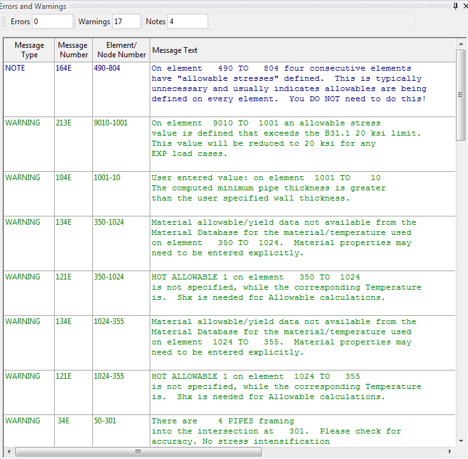The width and height of the screenshot is (468, 459).
Task: Sort by Message Type column header
Action: coord(29,50)
